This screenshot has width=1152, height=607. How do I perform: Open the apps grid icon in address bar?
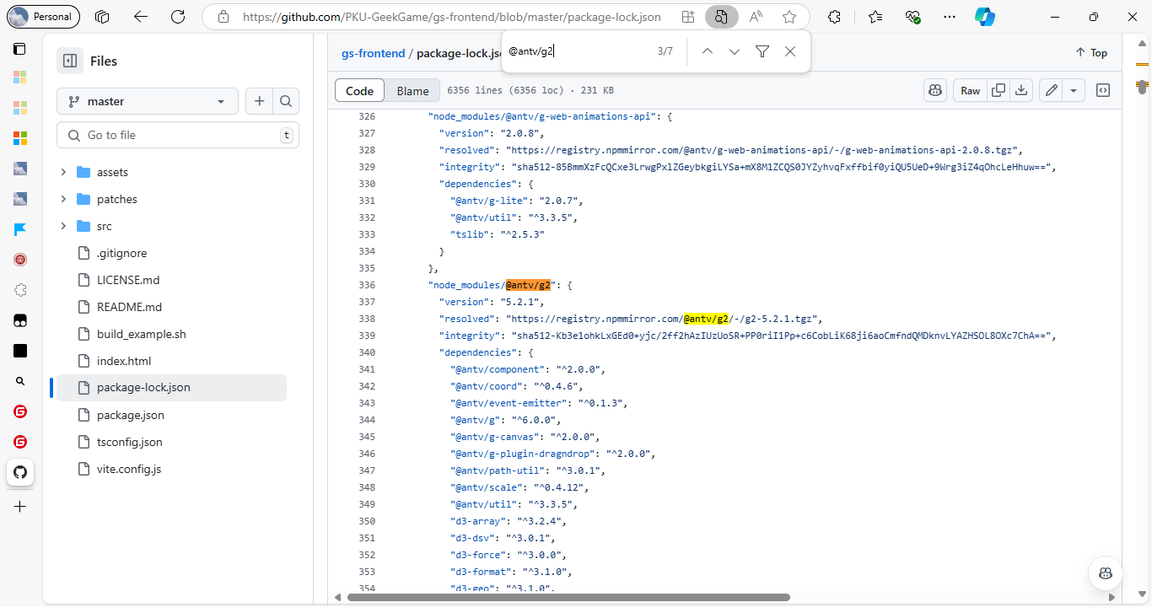point(688,16)
